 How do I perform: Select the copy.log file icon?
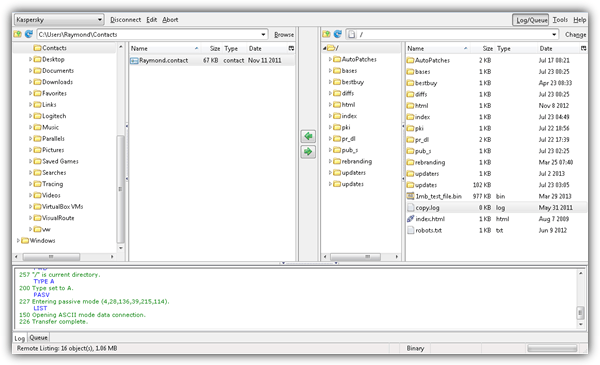[x=410, y=207]
